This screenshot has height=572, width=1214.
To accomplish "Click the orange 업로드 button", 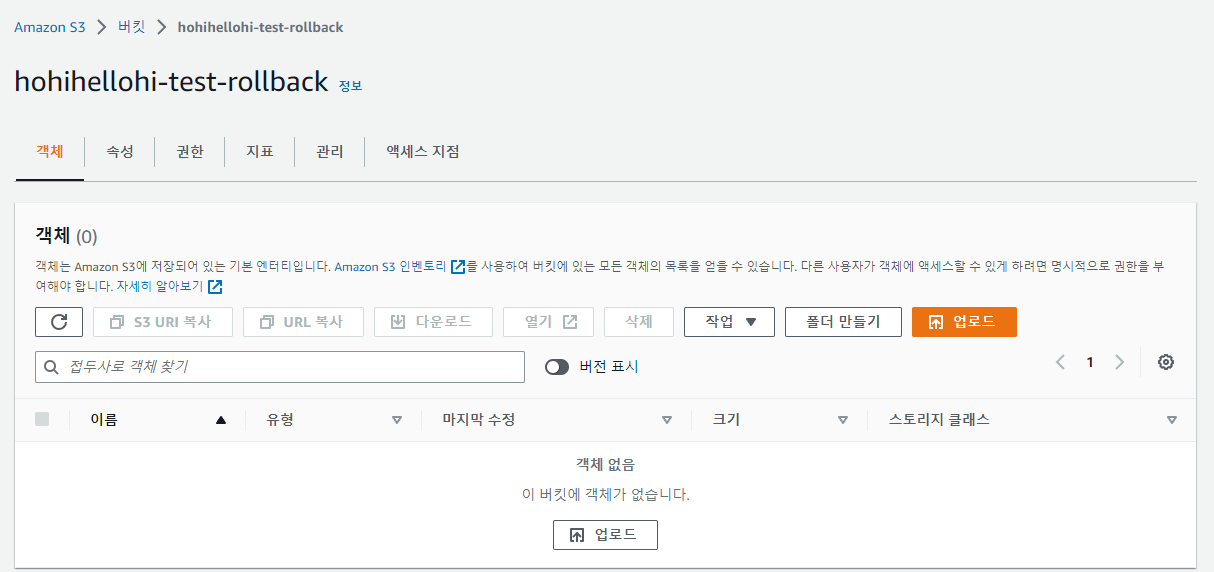I will point(964,322).
